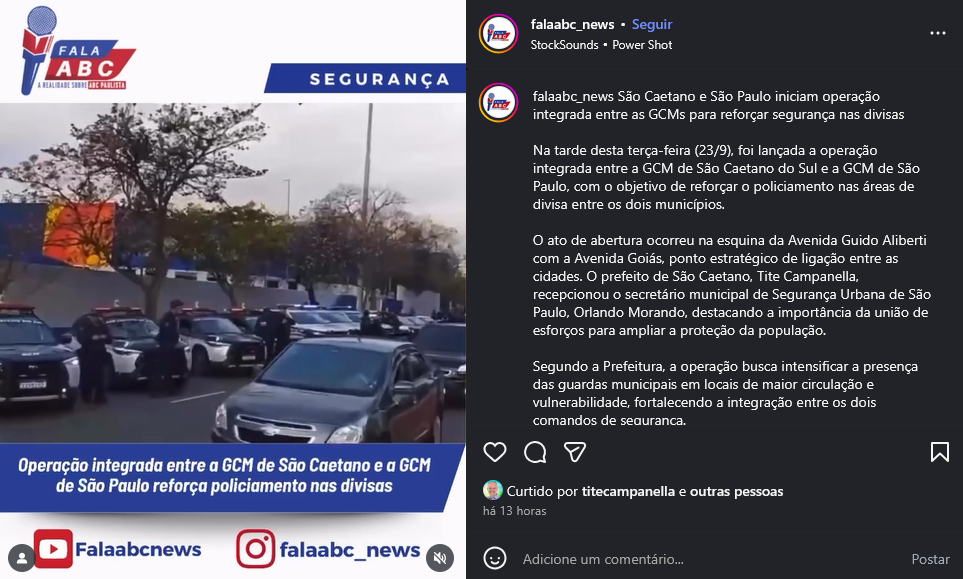963x579 pixels.
Task: Open profile avatar next to caption
Action: pyautogui.click(x=498, y=103)
